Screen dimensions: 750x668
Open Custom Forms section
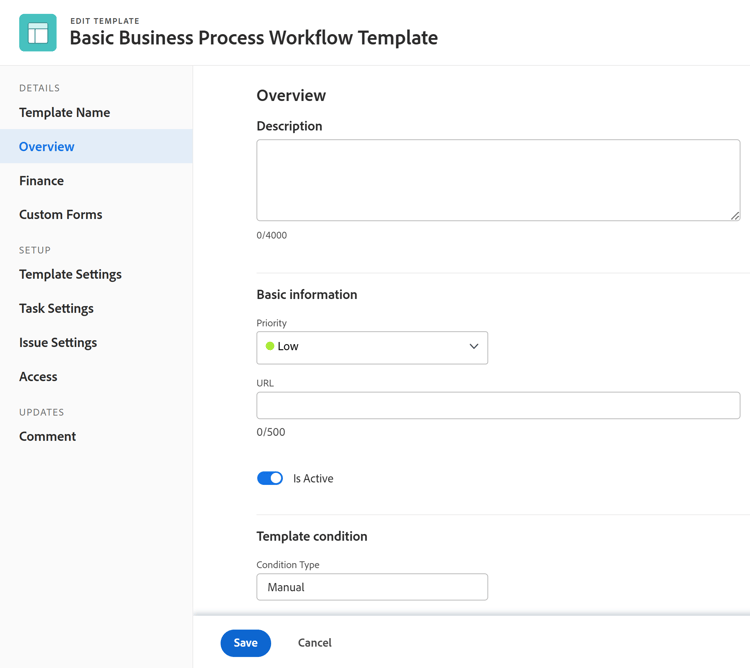(x=61, y=215)
